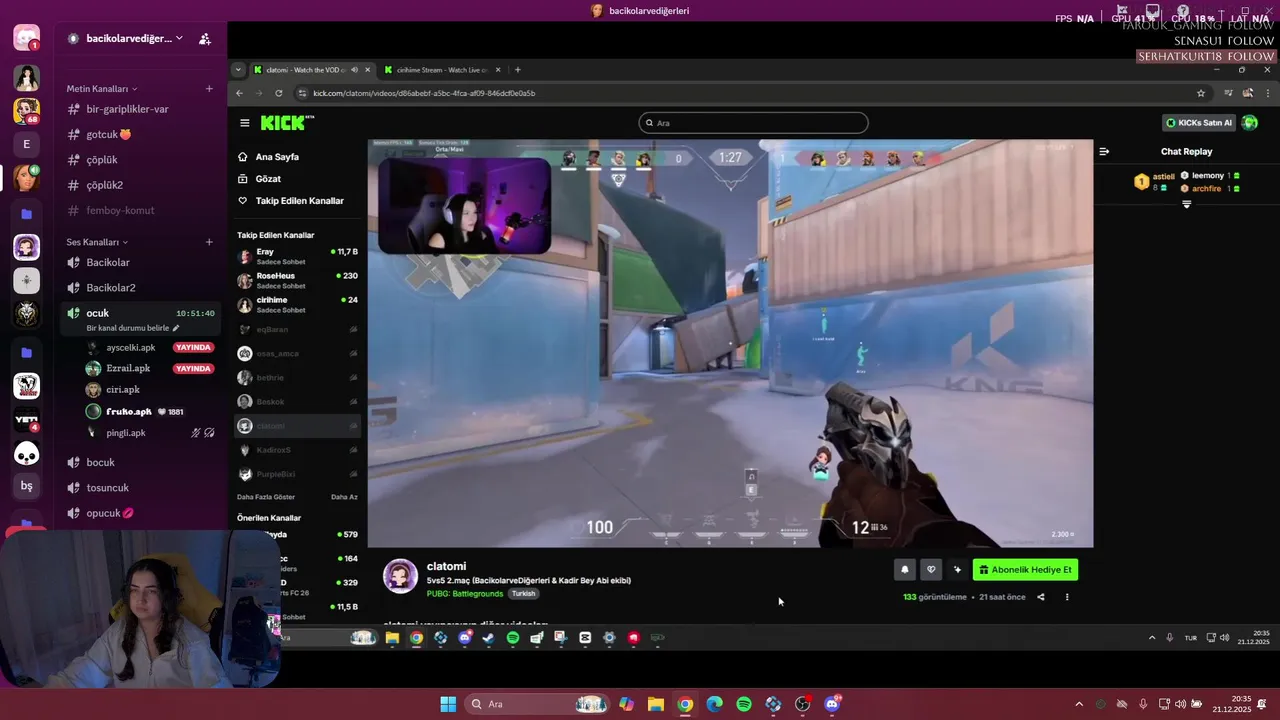This screenshot has width=1280, height=720.
Task: Open Eray followed channel
Action: [x=298, y=256]
